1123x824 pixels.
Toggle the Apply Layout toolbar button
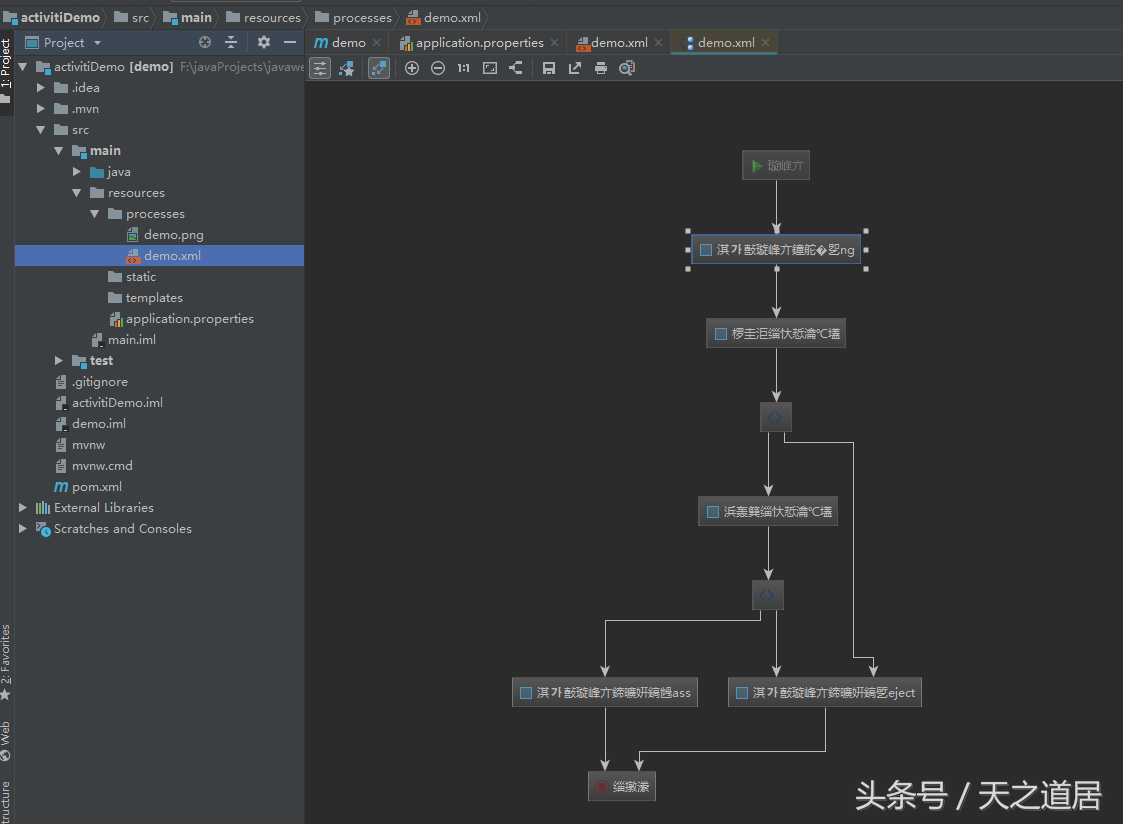click(x=349, y=68)
